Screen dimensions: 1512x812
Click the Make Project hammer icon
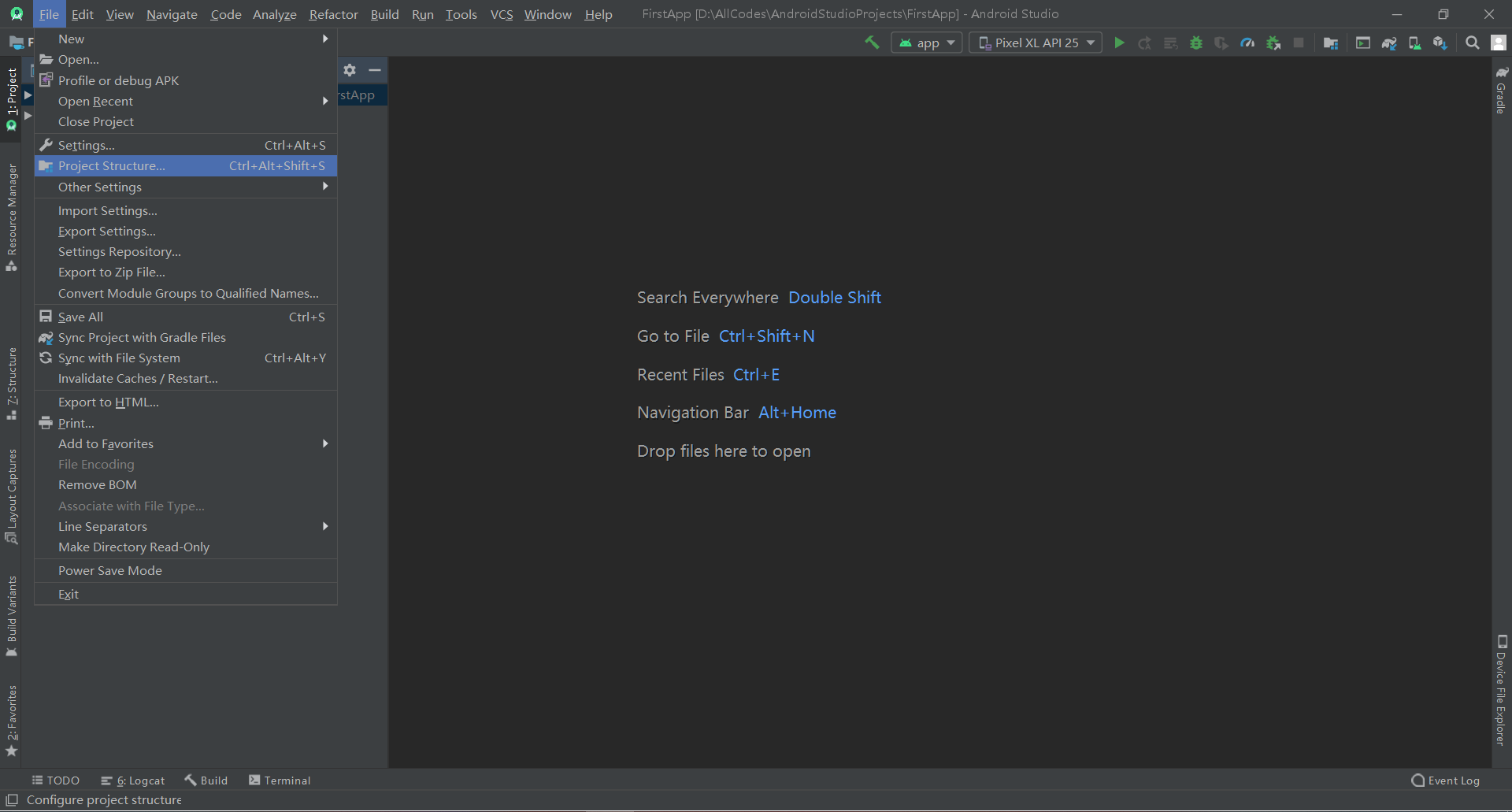[872, 43]
